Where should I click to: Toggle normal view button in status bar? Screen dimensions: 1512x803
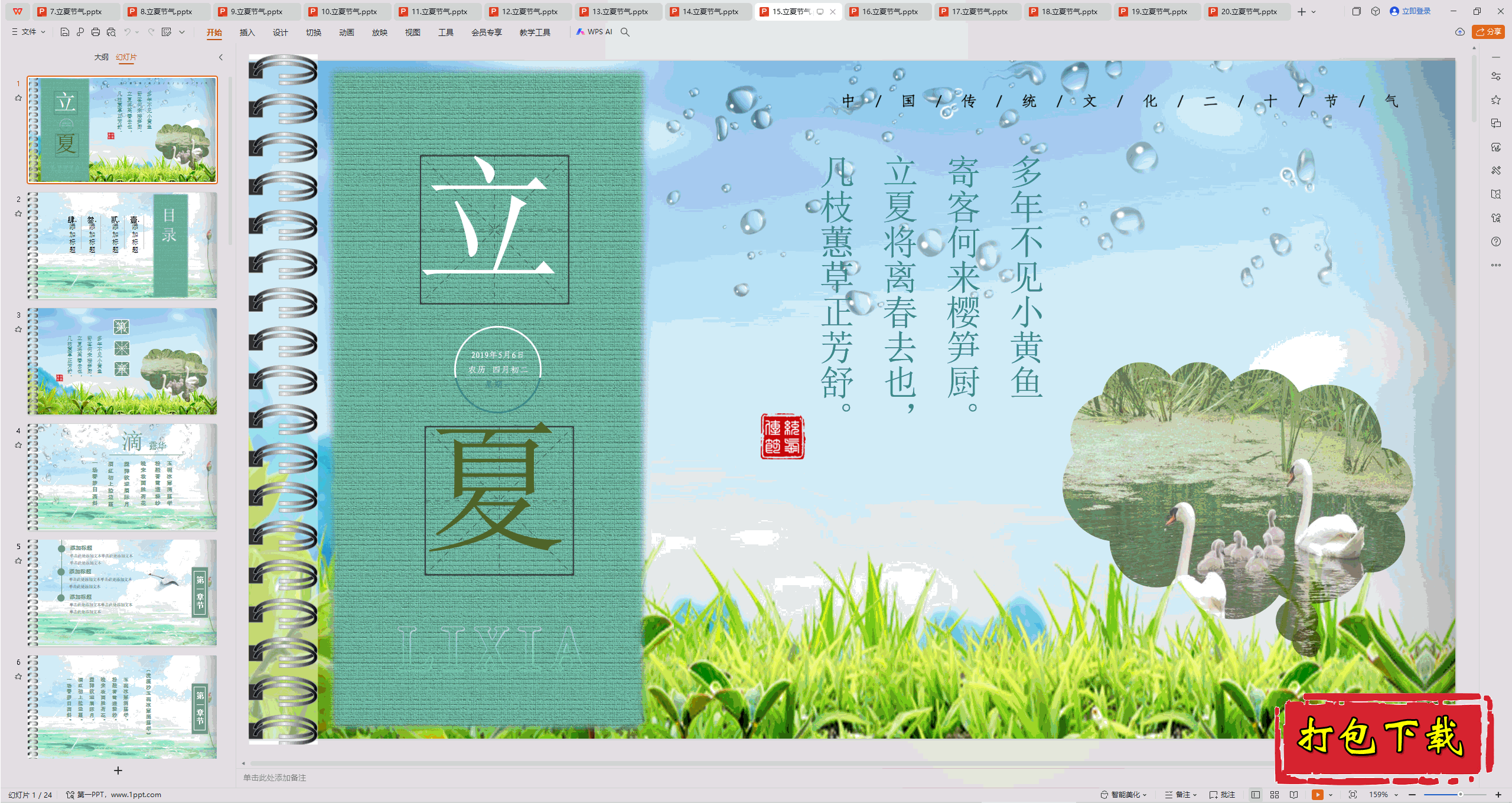tap(1256, 795)
